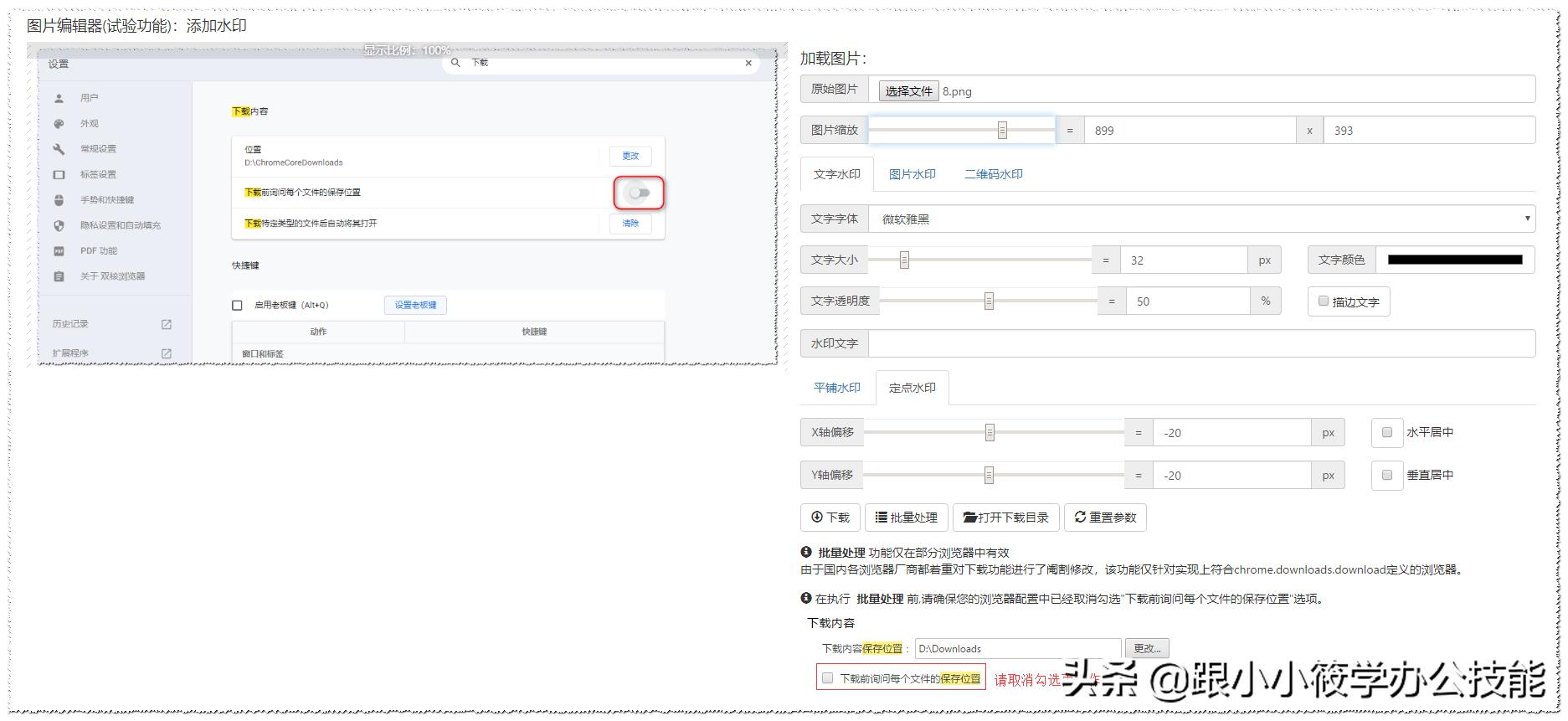1568x721 pixels.
Task: Click the 重置参数 reset button
Action: (x=1105, y=518)
